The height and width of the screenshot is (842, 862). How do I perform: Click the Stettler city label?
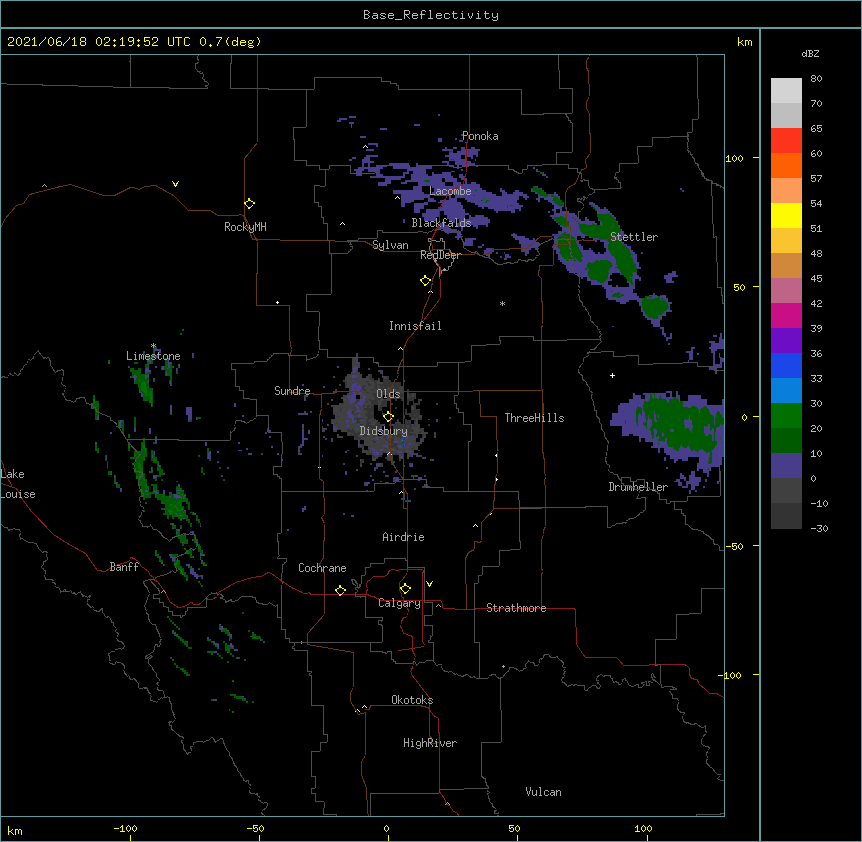pos(634,237)
